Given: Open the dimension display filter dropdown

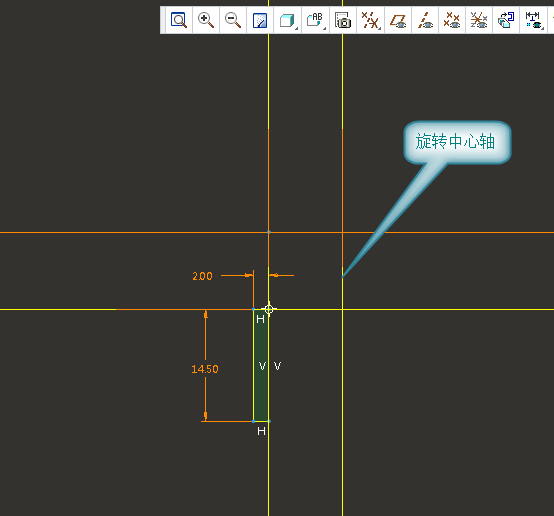Looking at the screenshot, I should click(534, 20).
